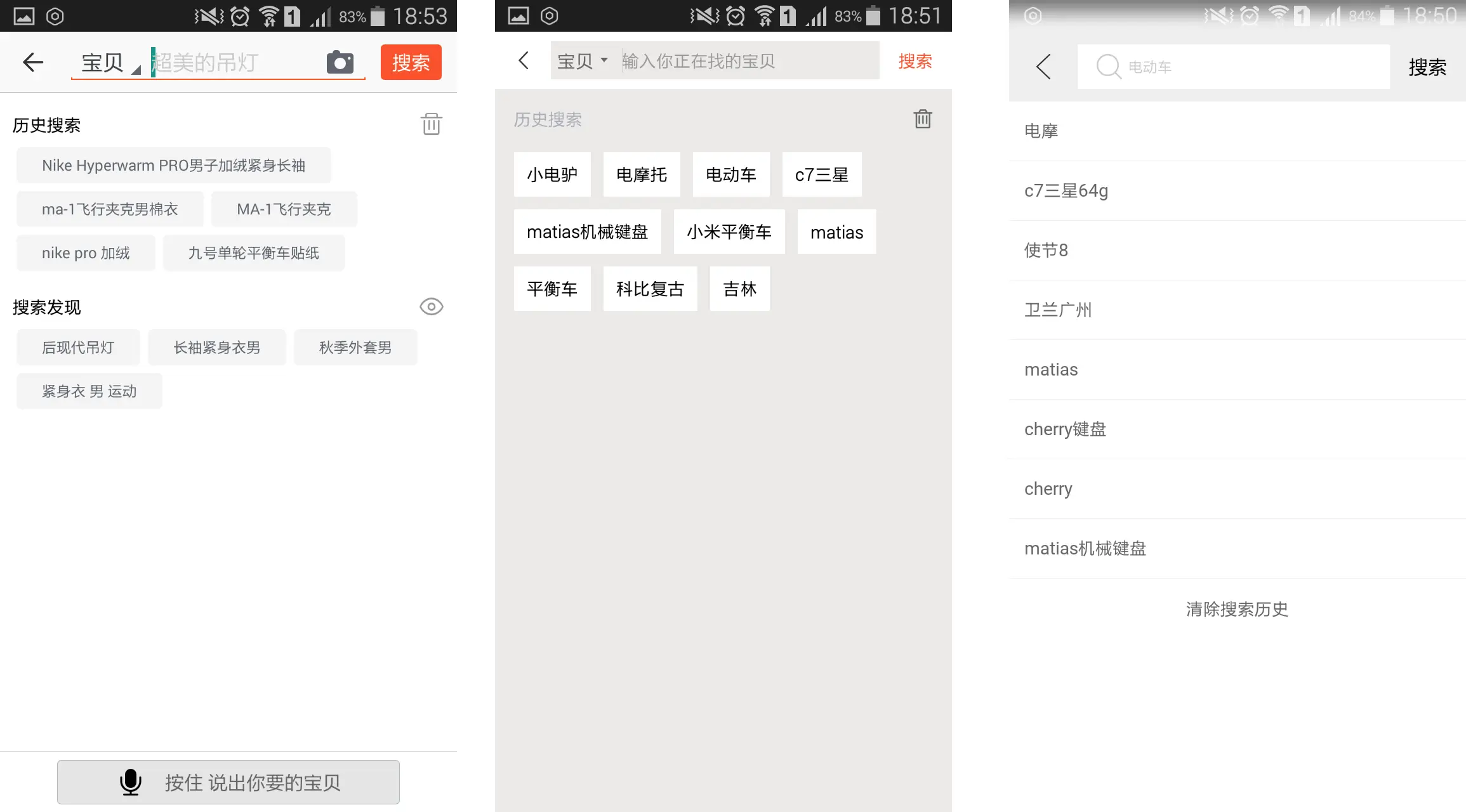This screenshot has height=812, width=1466.
Task: Select the 电动车 history tag
Action: tap(731, 174)
